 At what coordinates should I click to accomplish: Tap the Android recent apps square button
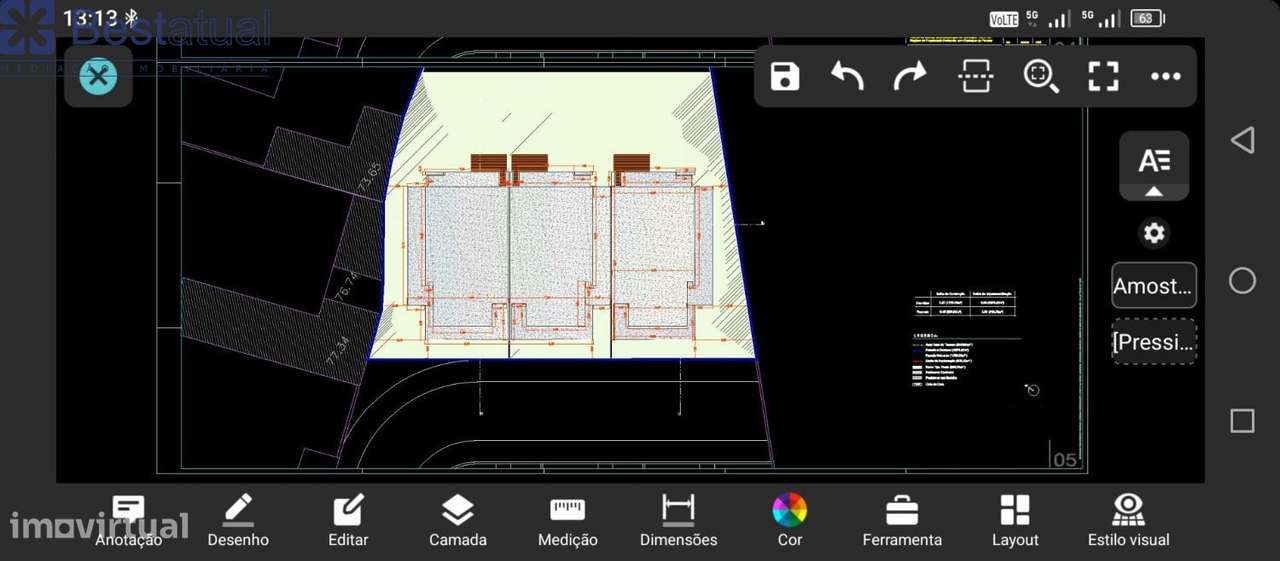tap(1242, 421)
